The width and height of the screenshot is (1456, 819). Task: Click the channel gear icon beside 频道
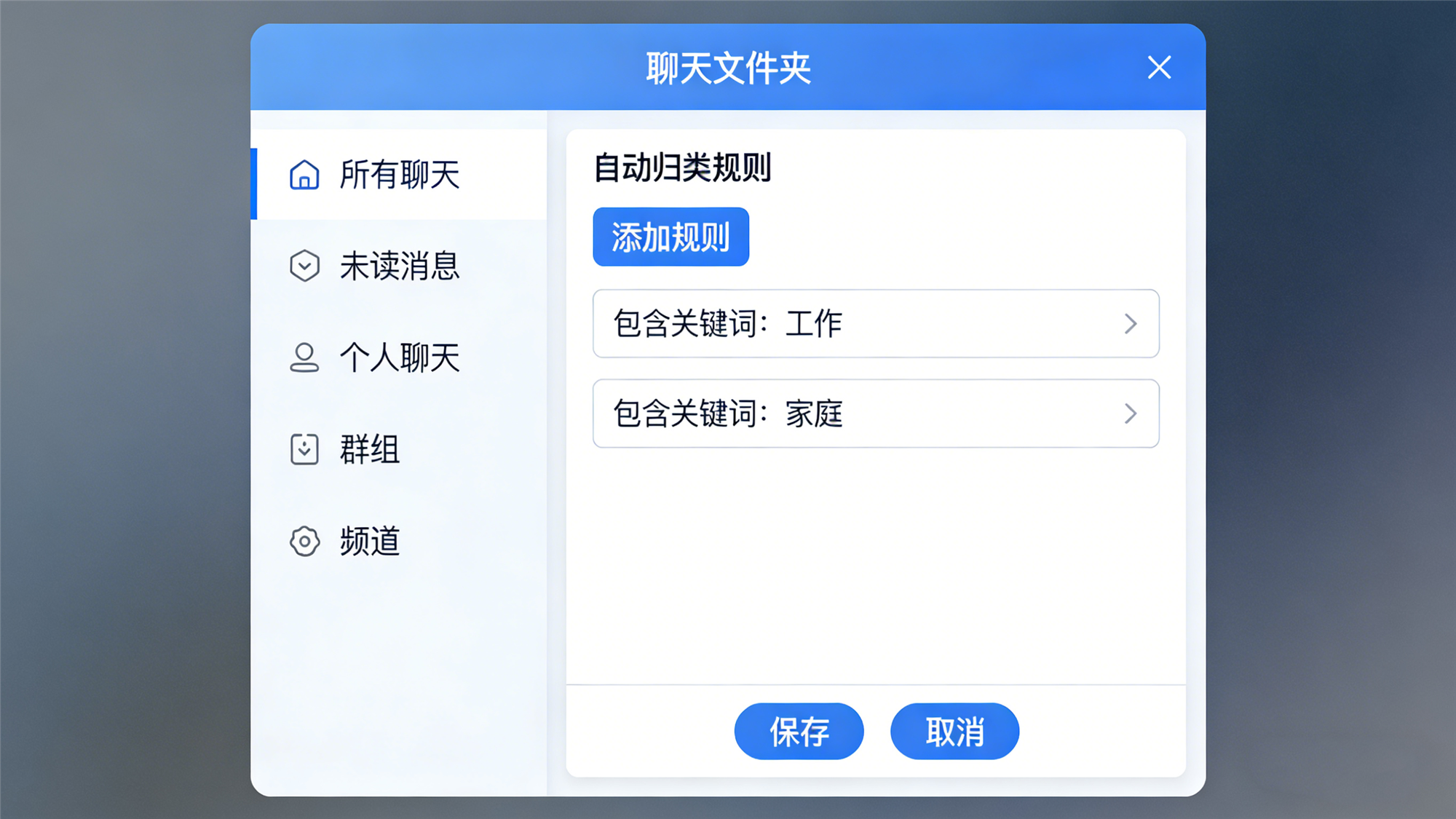pos(304,542)
